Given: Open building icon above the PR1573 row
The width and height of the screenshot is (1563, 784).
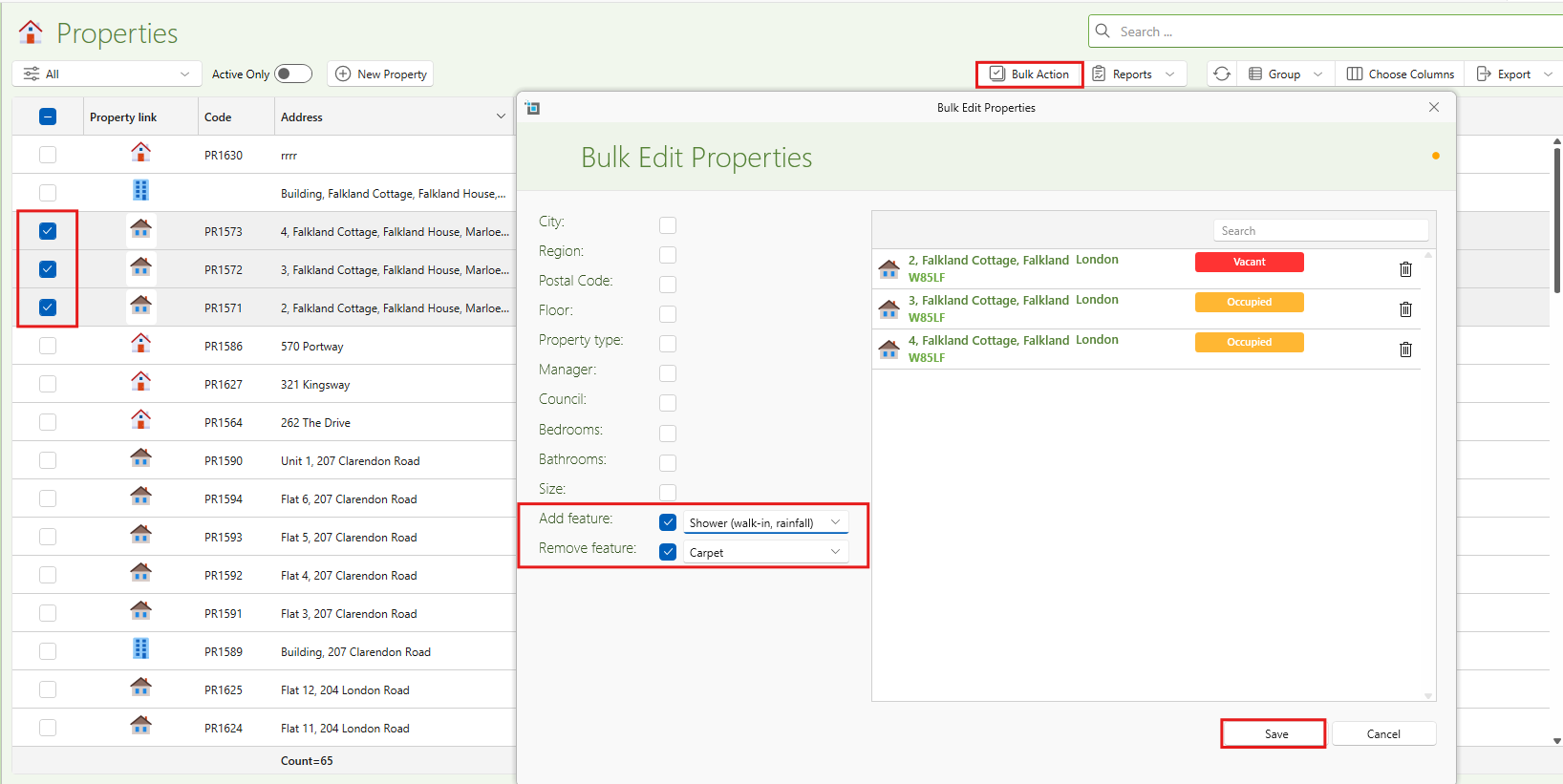Looking at the screenshot, I should click(140, 190).
